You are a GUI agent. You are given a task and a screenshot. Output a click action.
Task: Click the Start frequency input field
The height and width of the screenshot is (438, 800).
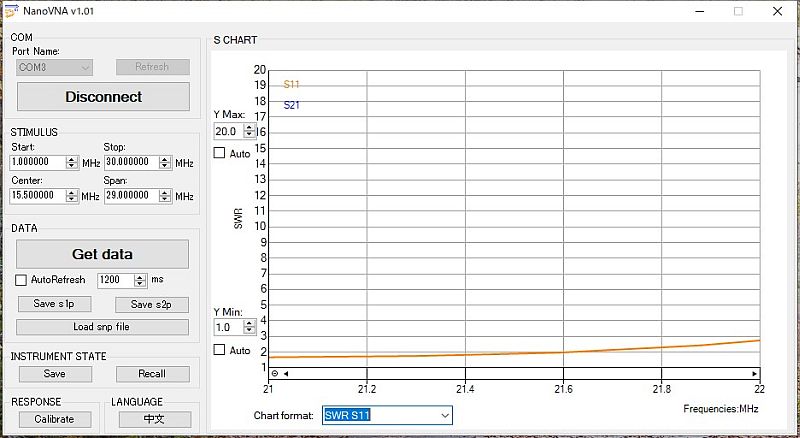[38, 162]
